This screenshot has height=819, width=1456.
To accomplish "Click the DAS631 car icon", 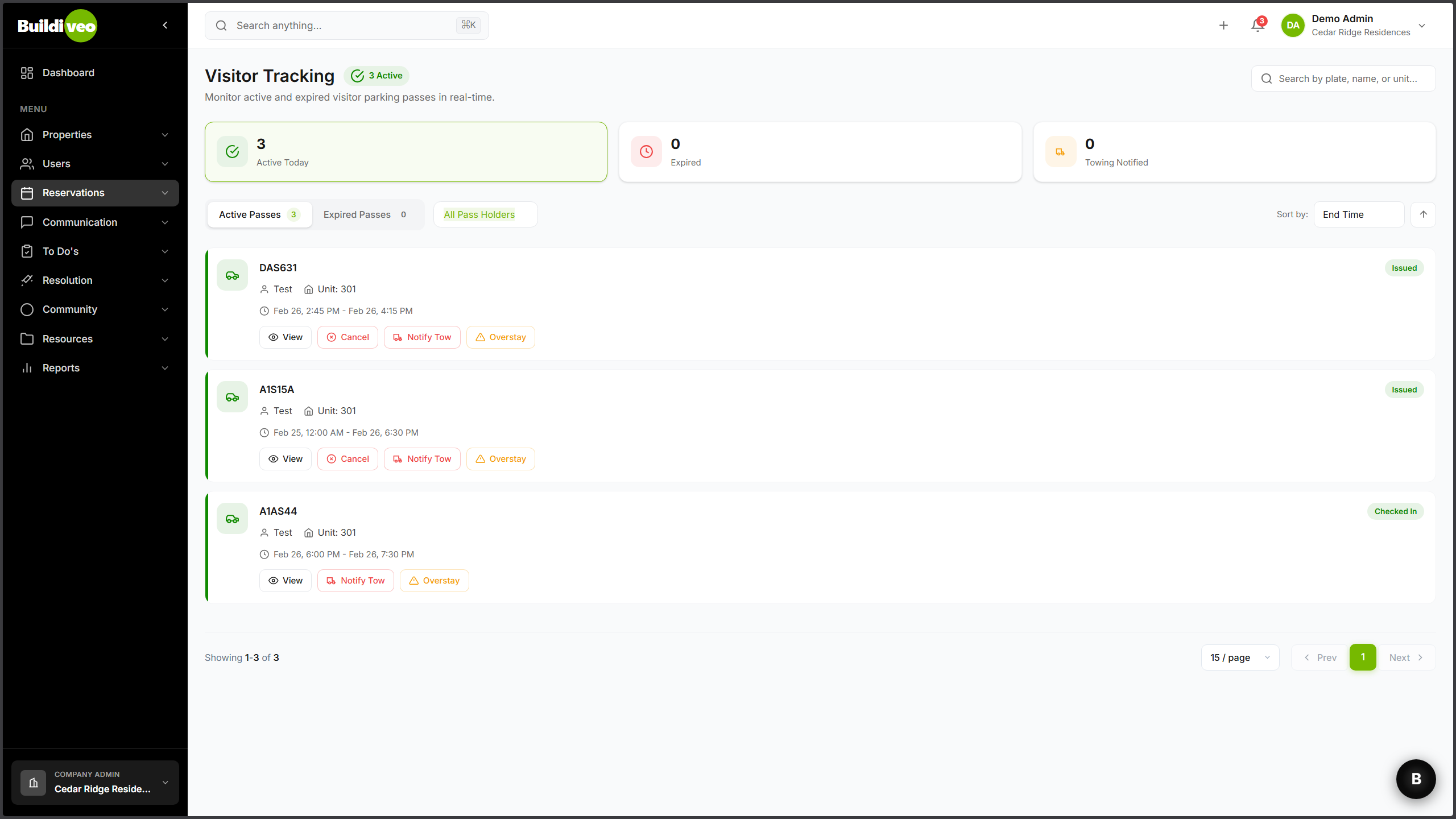I will [x=232, y=275].
